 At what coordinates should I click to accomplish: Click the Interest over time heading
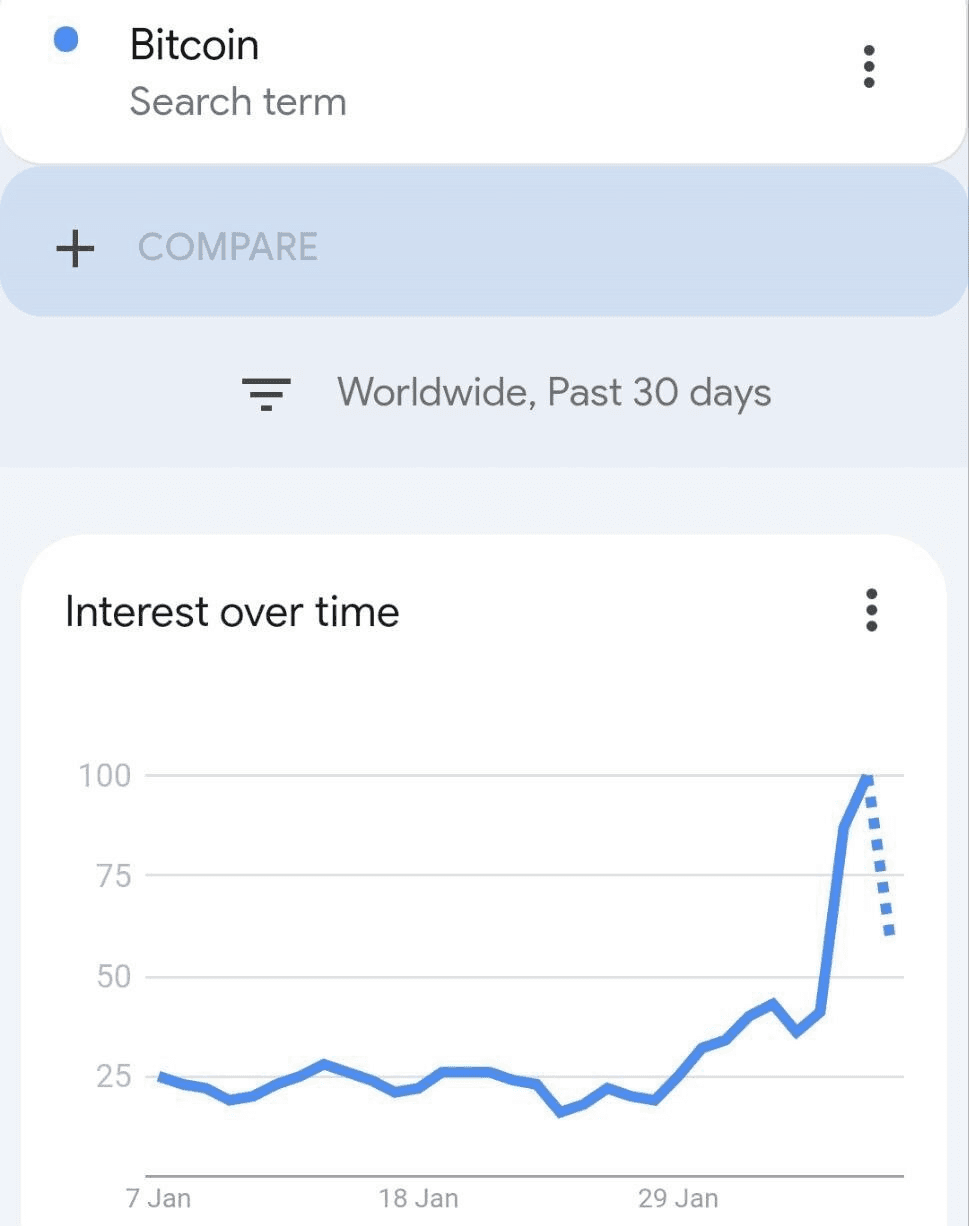[x=232, y=612]
